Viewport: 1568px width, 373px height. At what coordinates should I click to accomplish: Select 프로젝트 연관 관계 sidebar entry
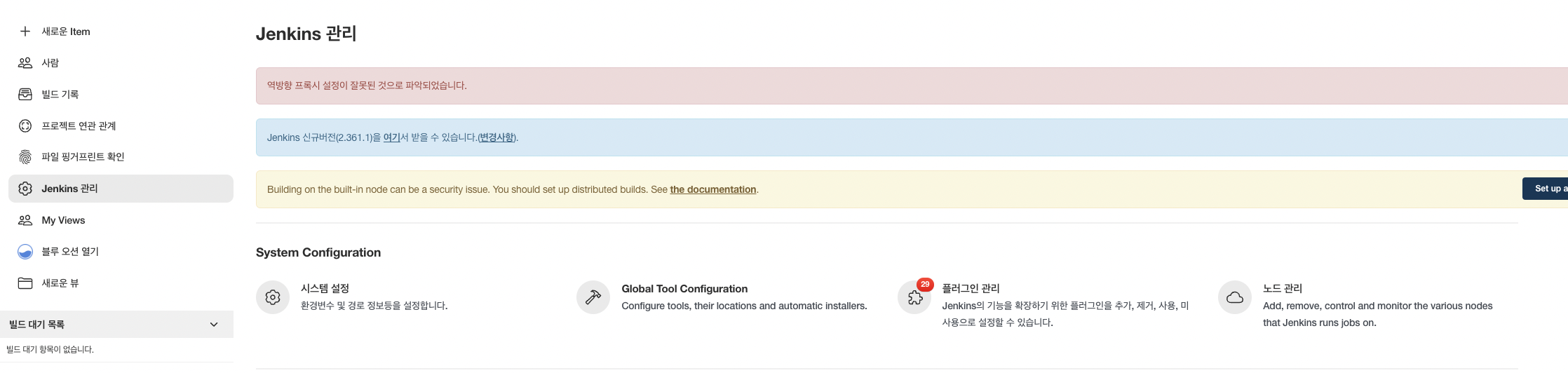121,126
